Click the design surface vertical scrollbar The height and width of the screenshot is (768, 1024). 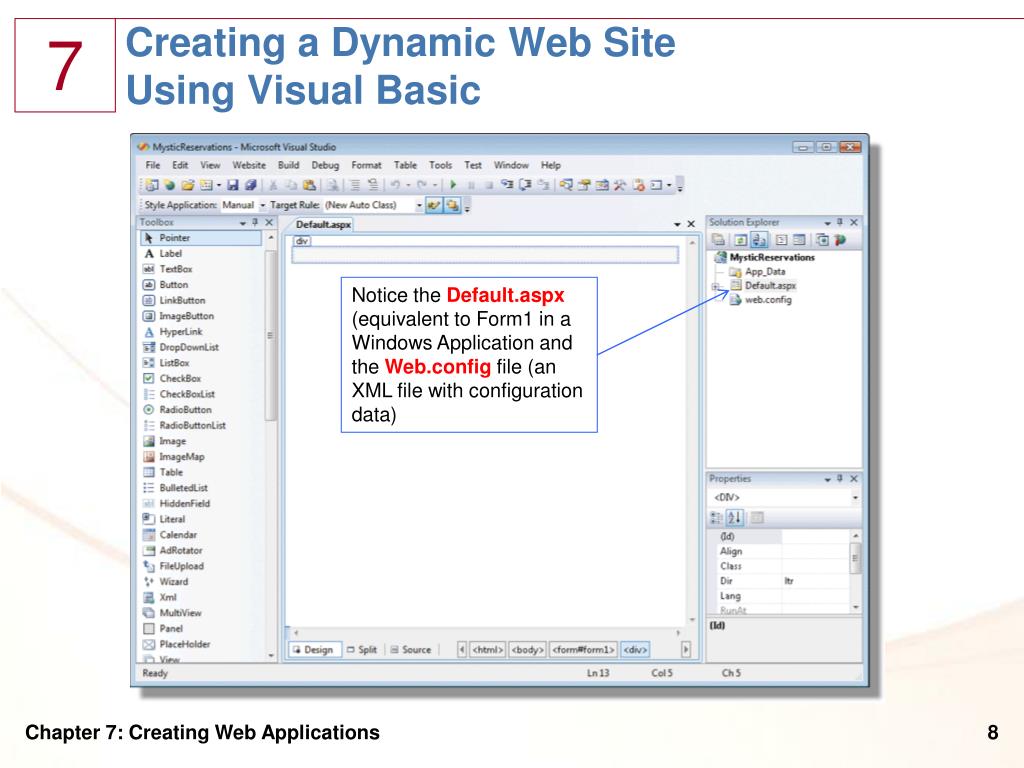pos(692,431)
